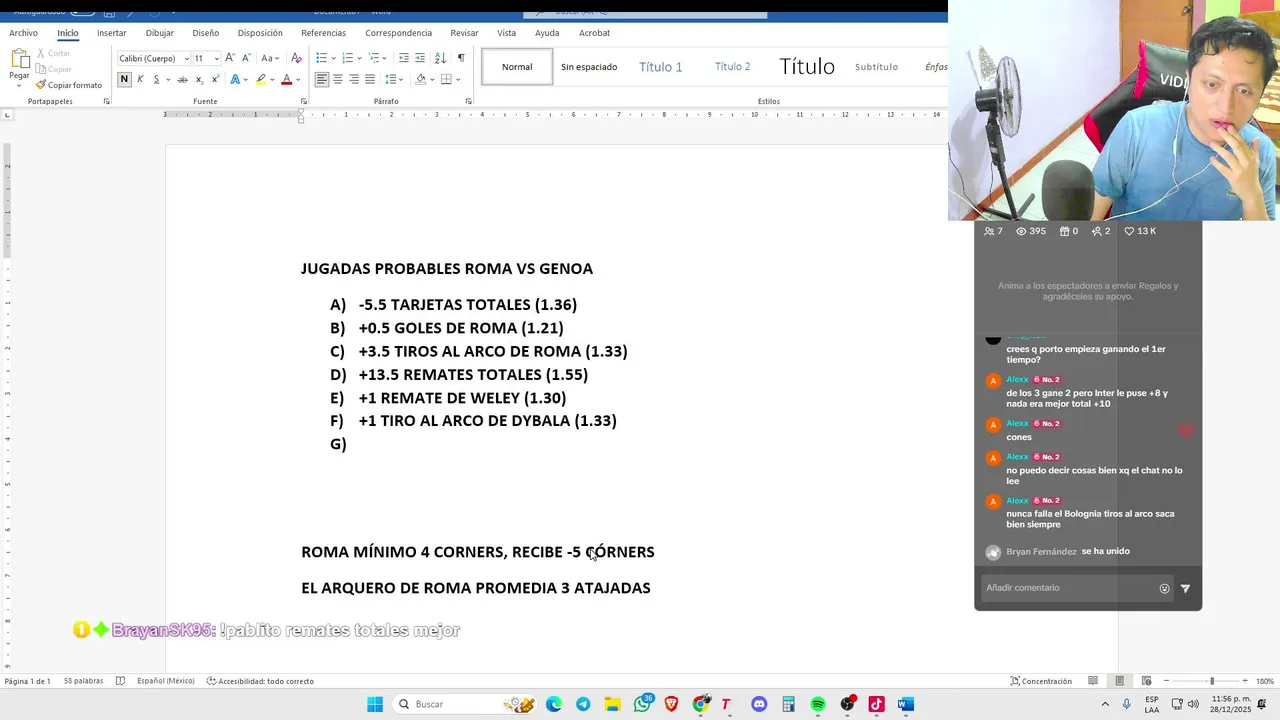This screenshot has height=720, width=1280.
Task: Decrease font size with A-down icon
Action: pyautogui.click(x=246, y=58)
